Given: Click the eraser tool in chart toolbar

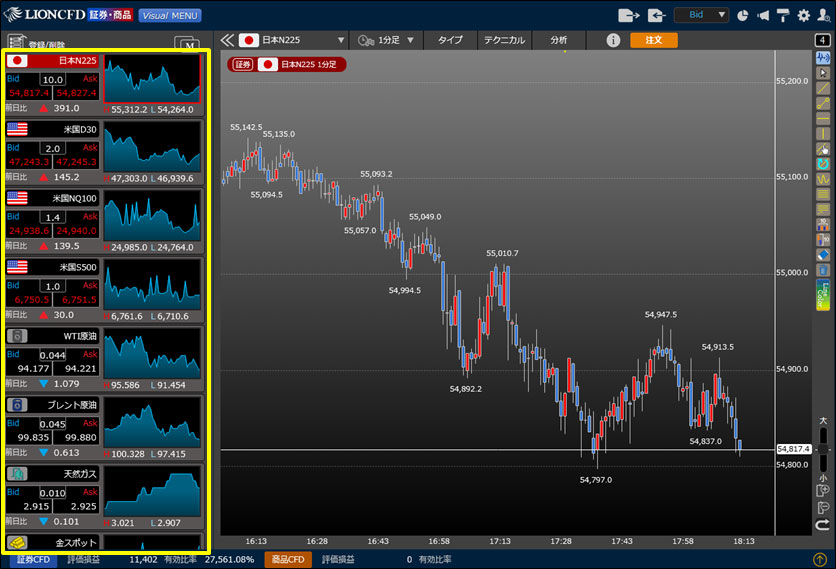Looking at the screenshot, I should (x=824, y=254).
